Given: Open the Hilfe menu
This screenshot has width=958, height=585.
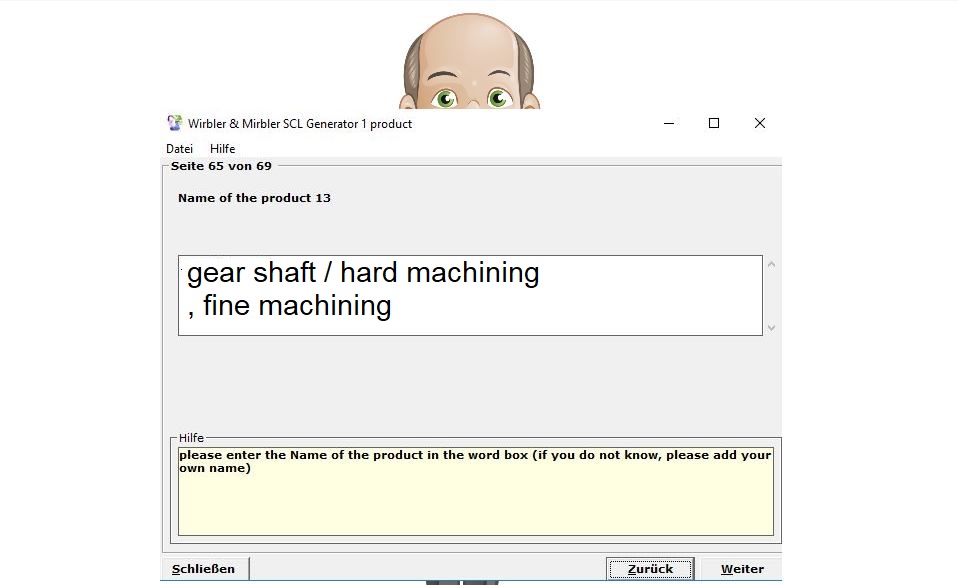Looking at the screenshot, I should point(222,149).
